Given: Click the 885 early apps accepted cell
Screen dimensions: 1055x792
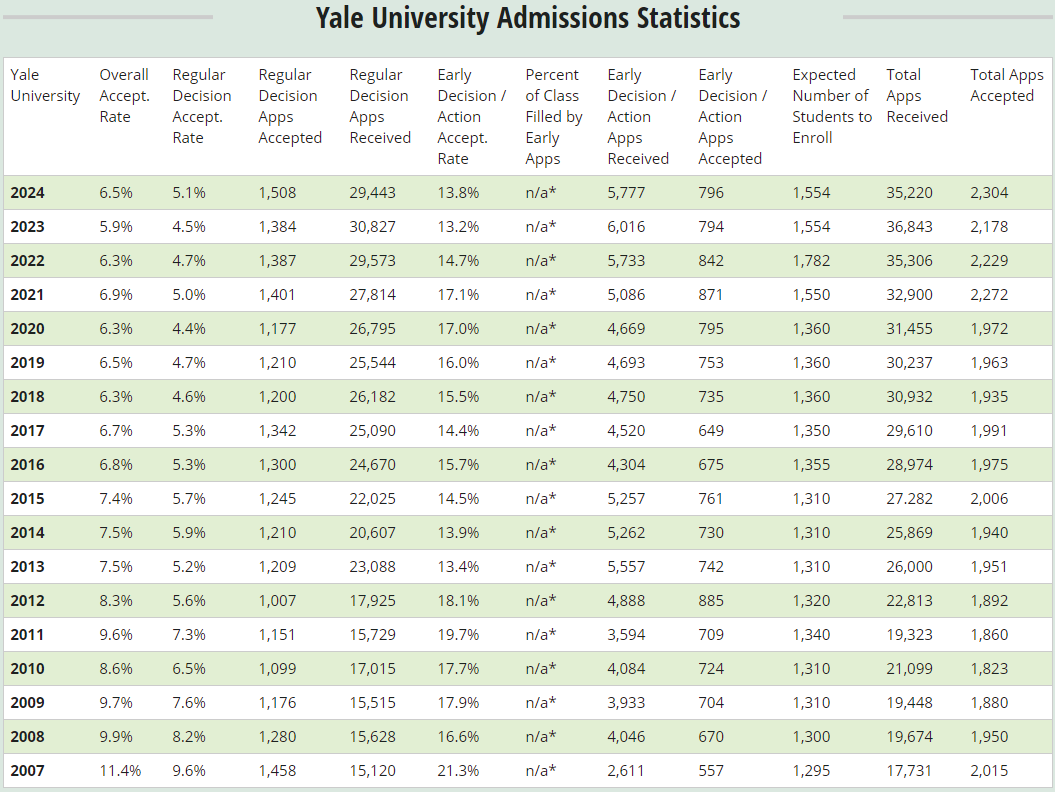Looking at the screenshot, I should pyautogui.click(x=711, y=601).
